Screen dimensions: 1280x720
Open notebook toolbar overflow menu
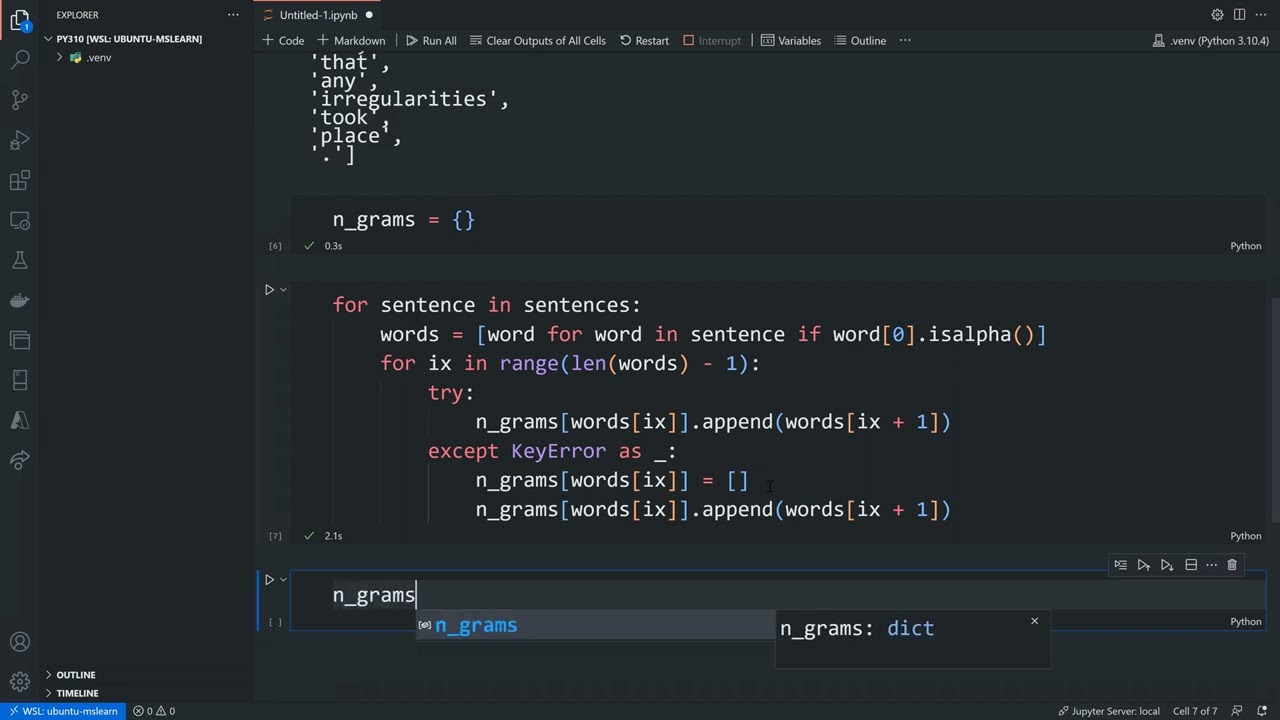(905, 41)
